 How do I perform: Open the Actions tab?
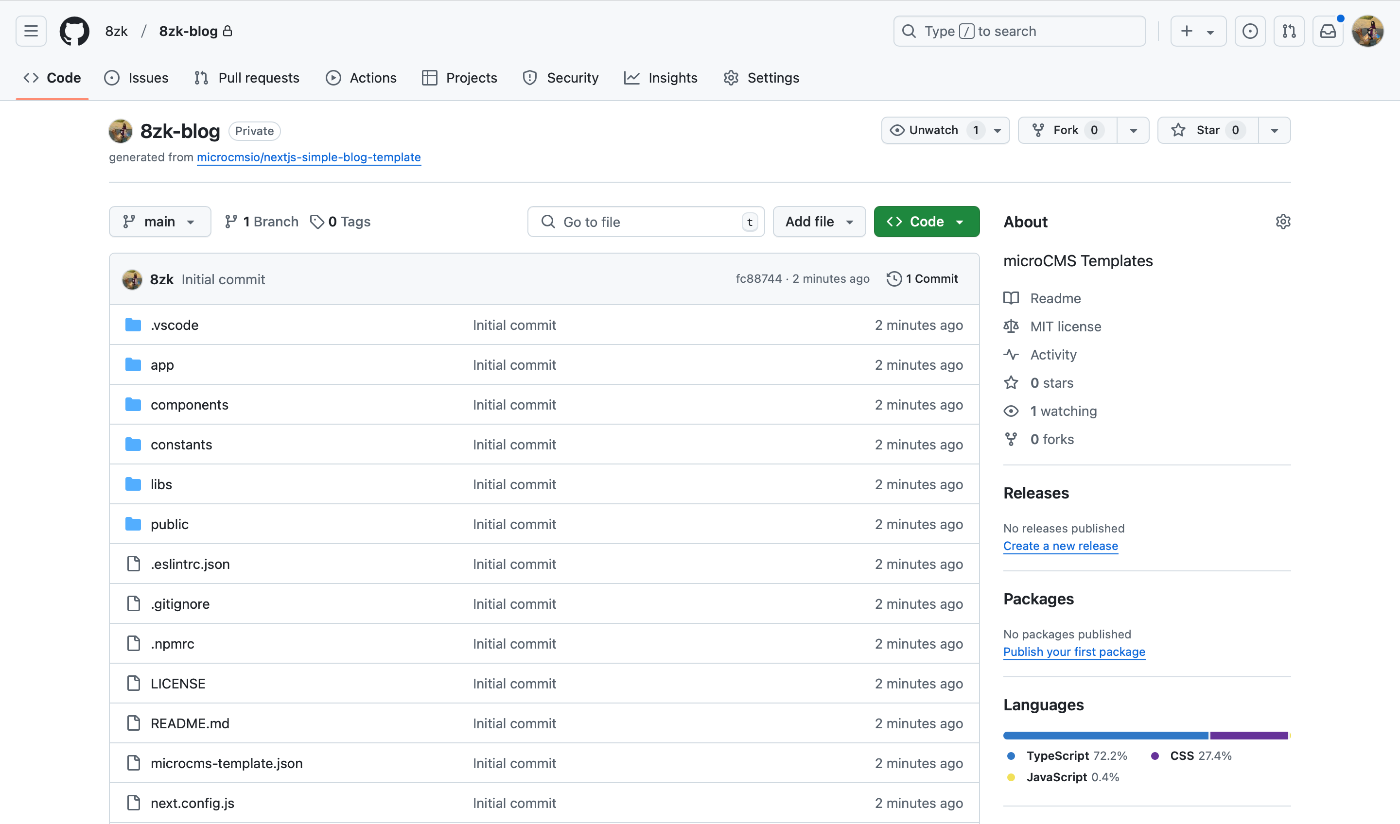(x=361, y=78)
